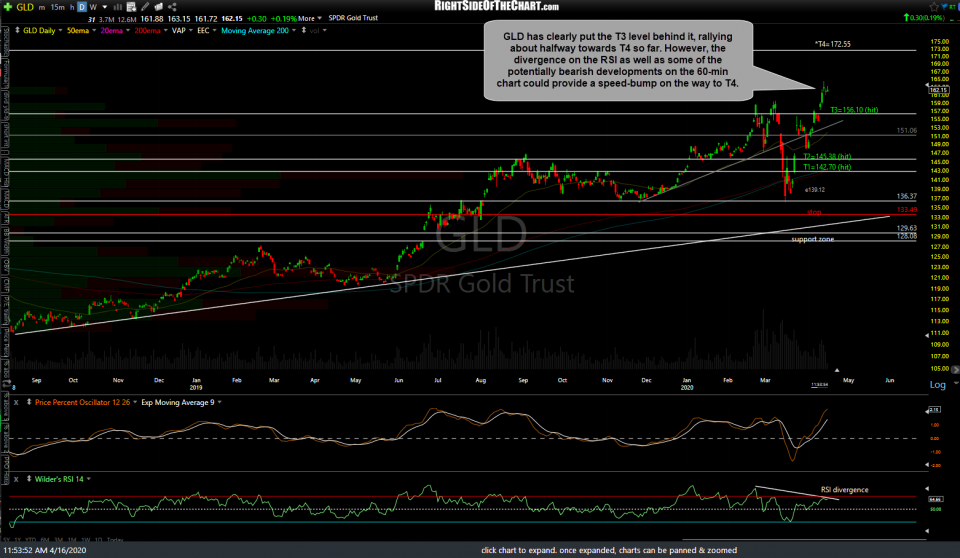Switch to minute (m) timeframe

(42, 7)
